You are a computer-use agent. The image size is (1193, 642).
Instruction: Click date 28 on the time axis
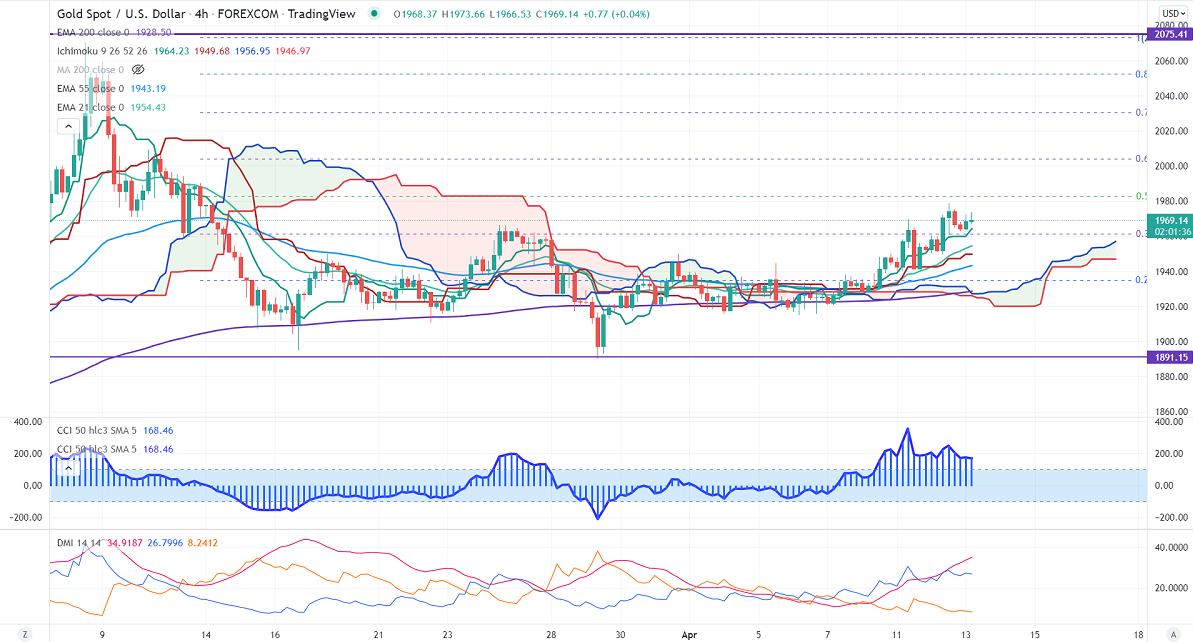552,634
